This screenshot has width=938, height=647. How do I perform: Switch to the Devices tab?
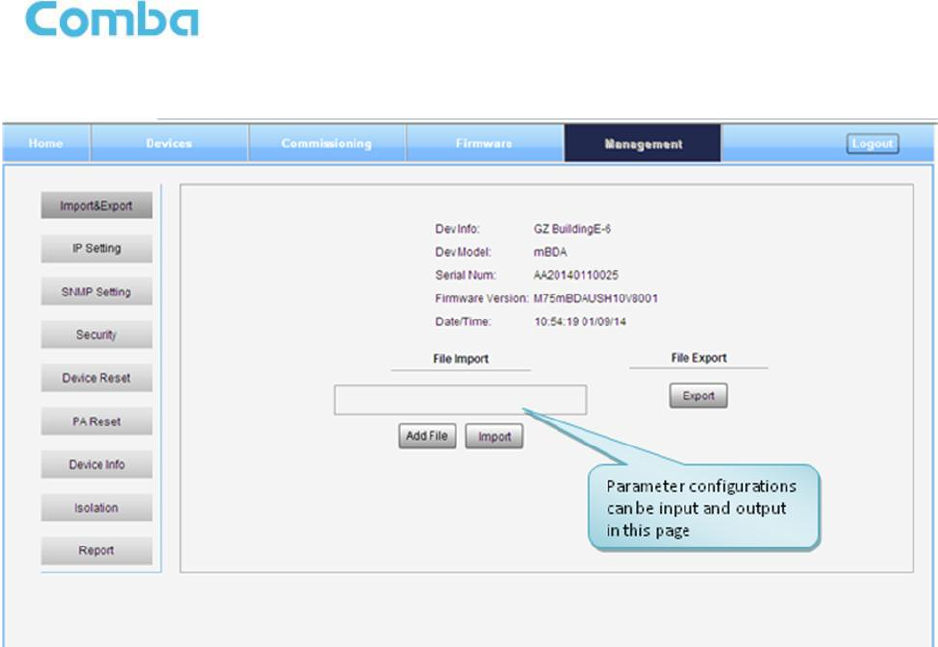(169, 144)
